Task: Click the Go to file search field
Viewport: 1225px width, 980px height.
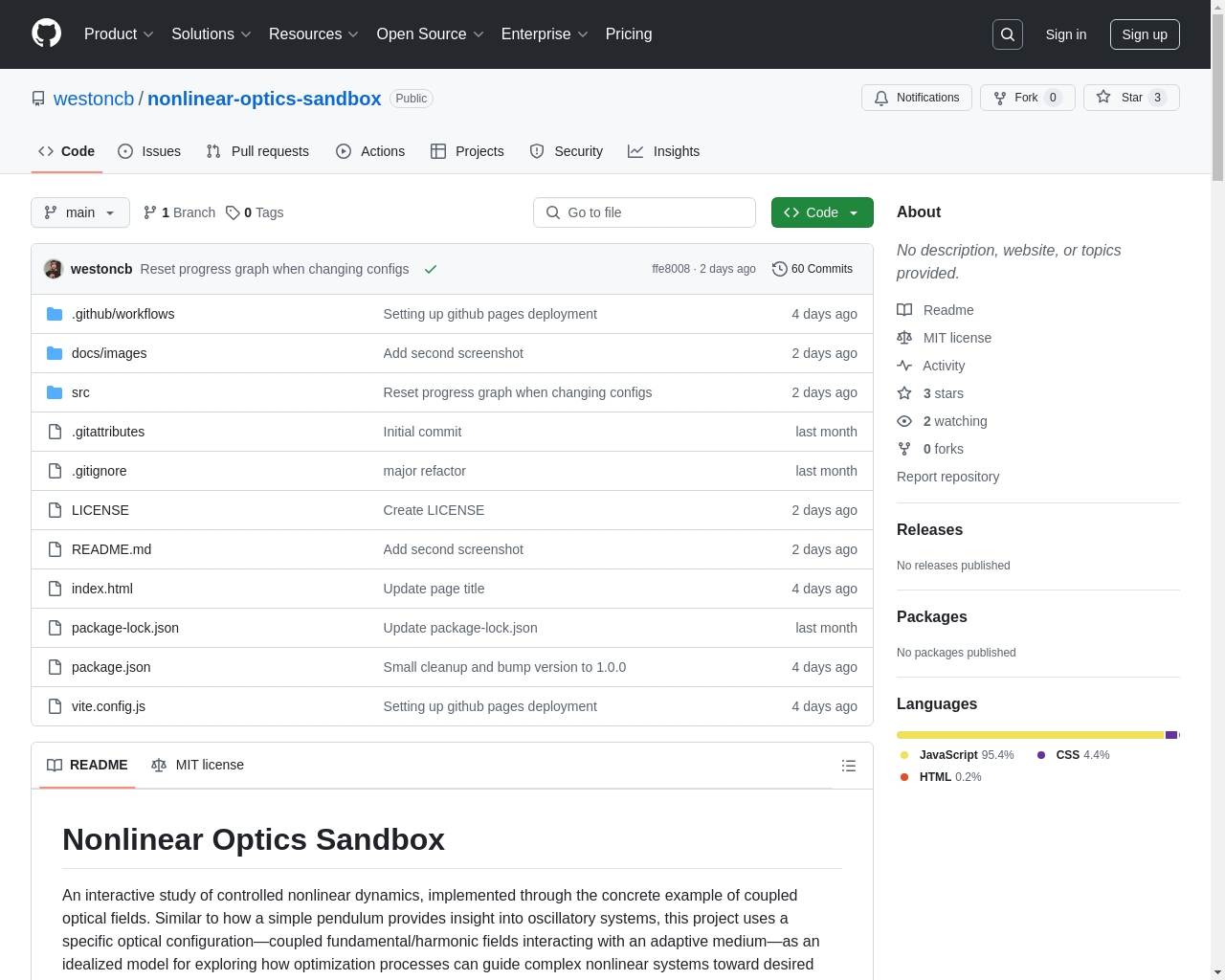Action: (644, 212)
